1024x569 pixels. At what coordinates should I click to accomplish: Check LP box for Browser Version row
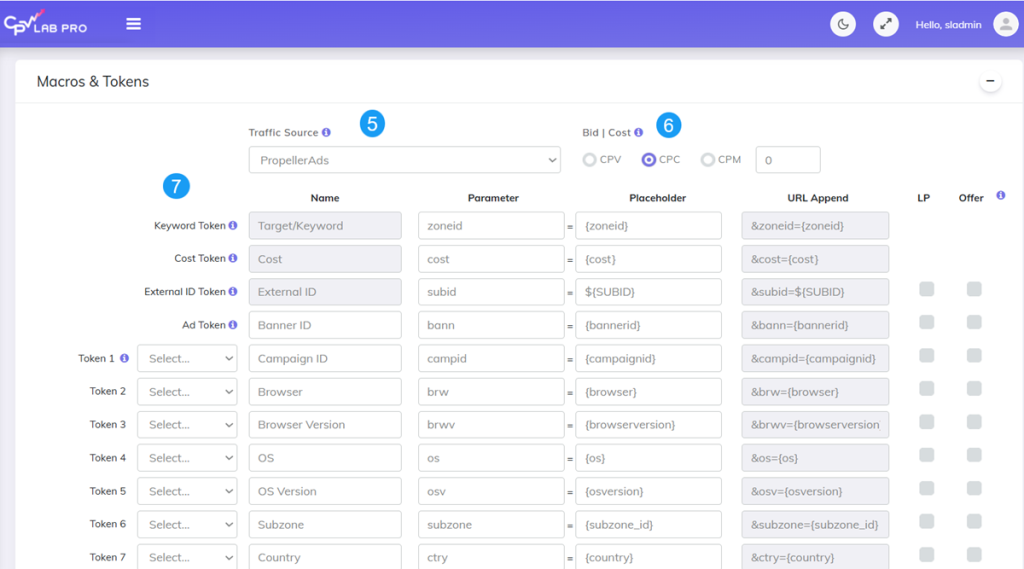tap(926, 422)
